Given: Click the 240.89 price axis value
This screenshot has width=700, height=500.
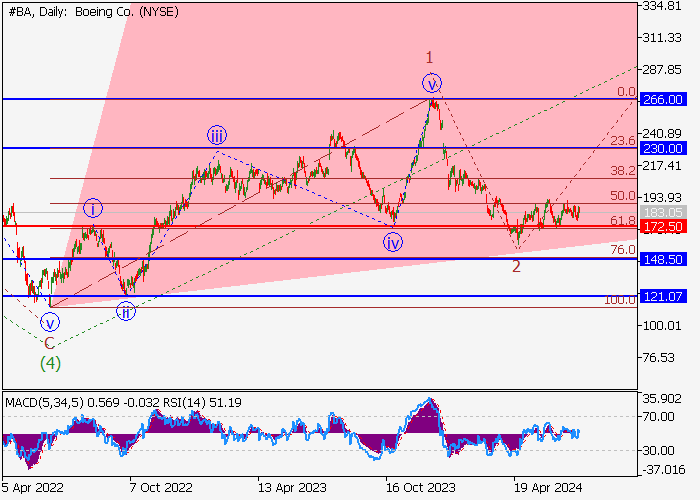Looking at the screenshot, I should click(662, 133).
